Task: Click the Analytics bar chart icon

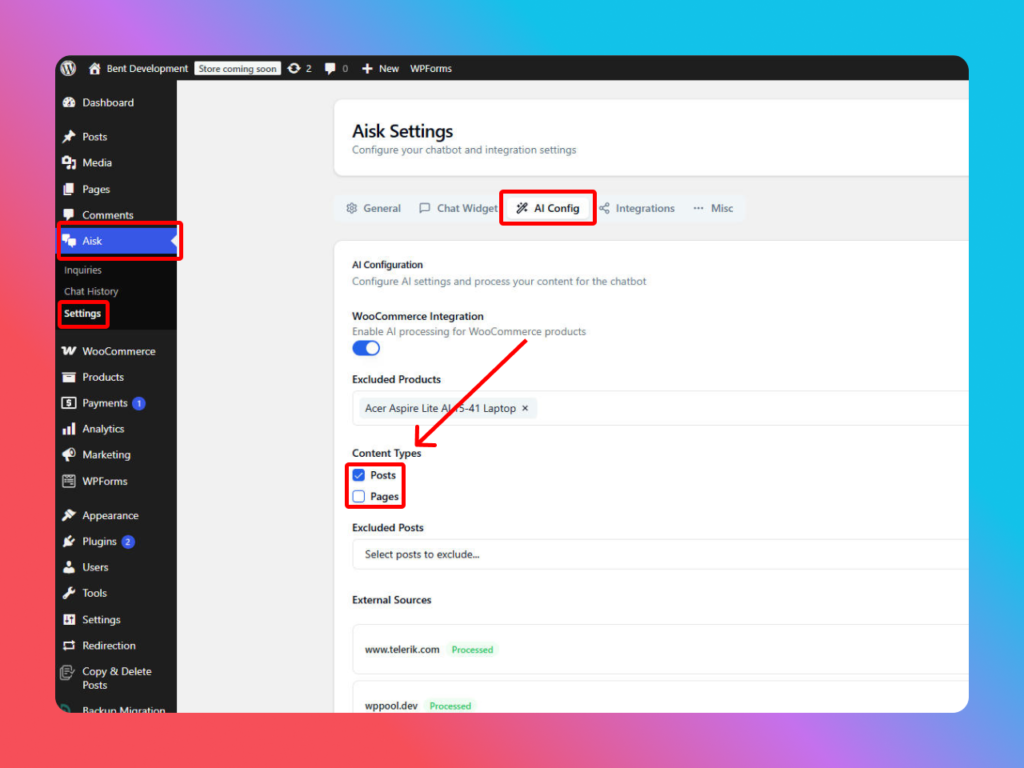Action: 69,429
